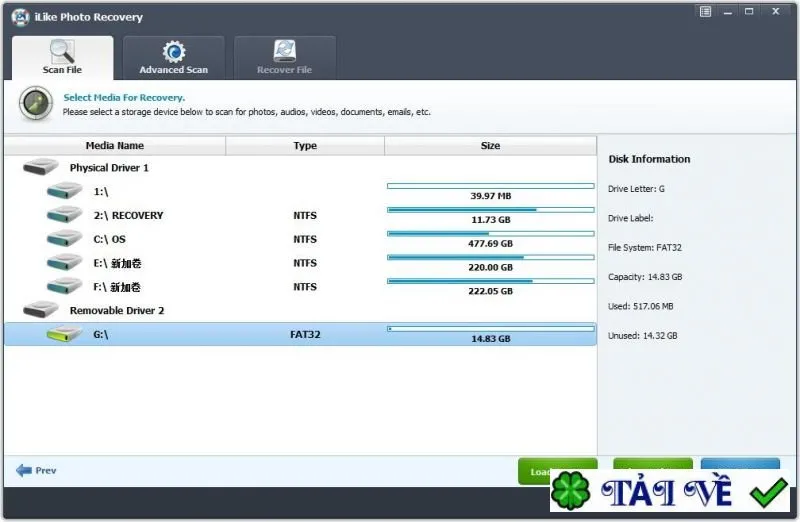Image resolution: width=800 pixels, height=522 pixels.
Task: Click the Removable Driver 2 disk icon
Action: [41, 310]
